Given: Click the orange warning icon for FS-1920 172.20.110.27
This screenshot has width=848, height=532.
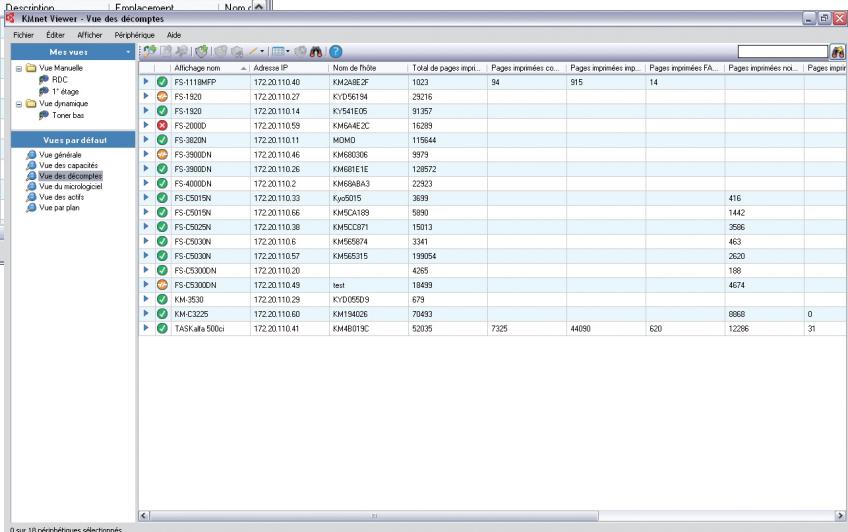Looking at the screenshot, I should [162, 96].
